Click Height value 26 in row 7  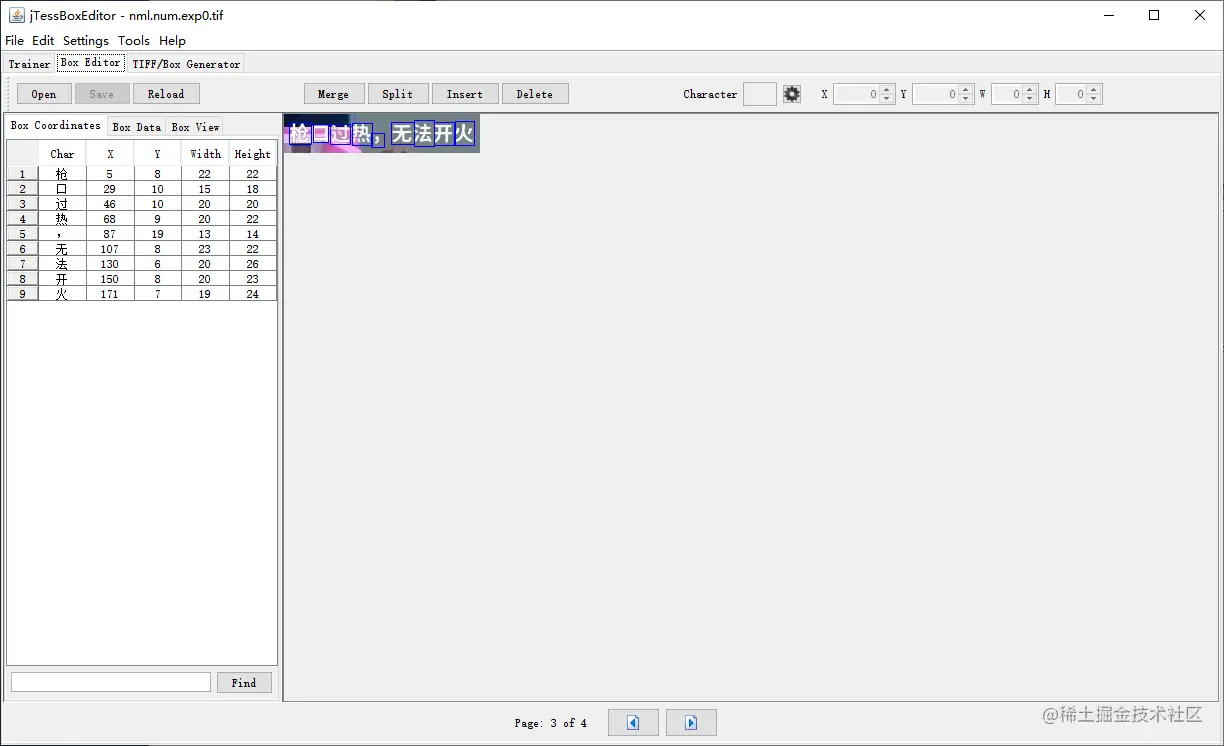click(253, 264)
